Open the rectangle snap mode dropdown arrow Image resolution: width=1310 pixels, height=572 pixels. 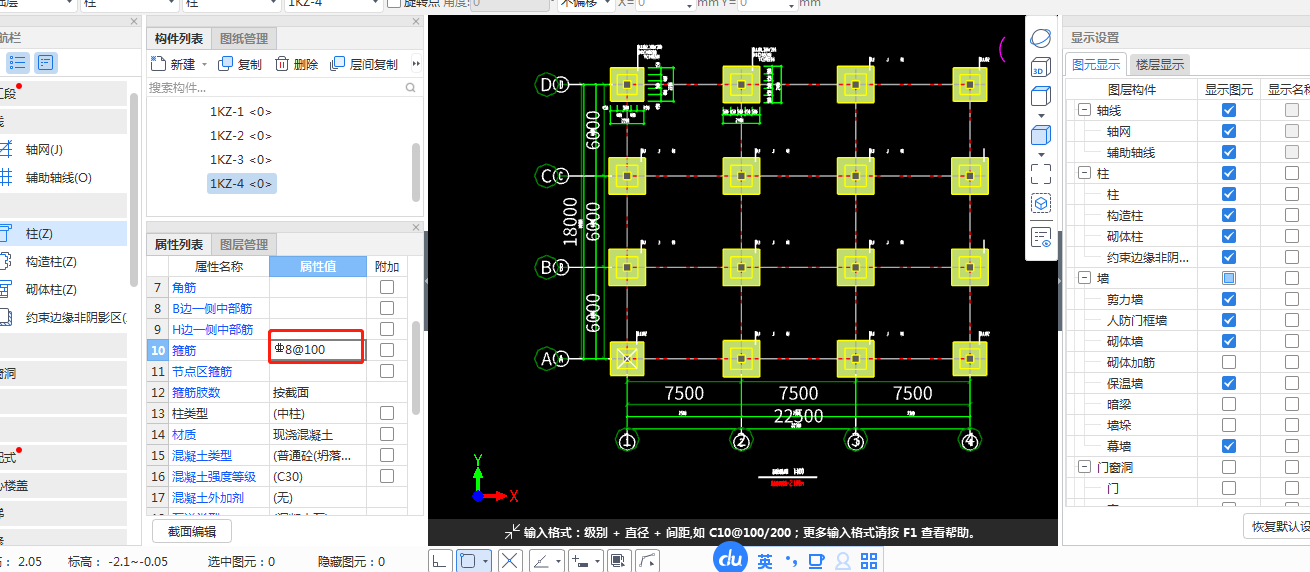tap(486, 562)
